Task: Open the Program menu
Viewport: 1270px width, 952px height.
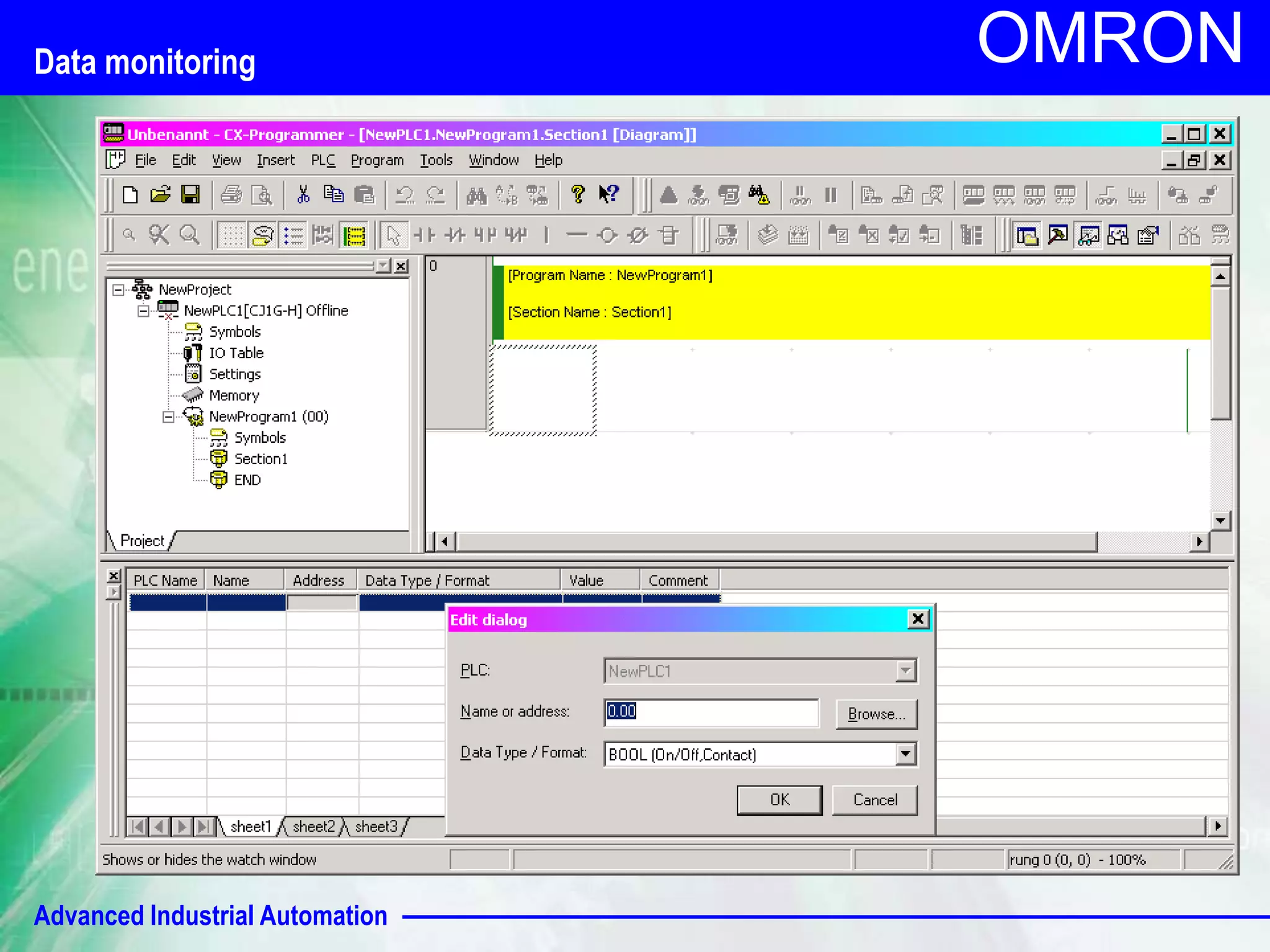Action: 377,160
